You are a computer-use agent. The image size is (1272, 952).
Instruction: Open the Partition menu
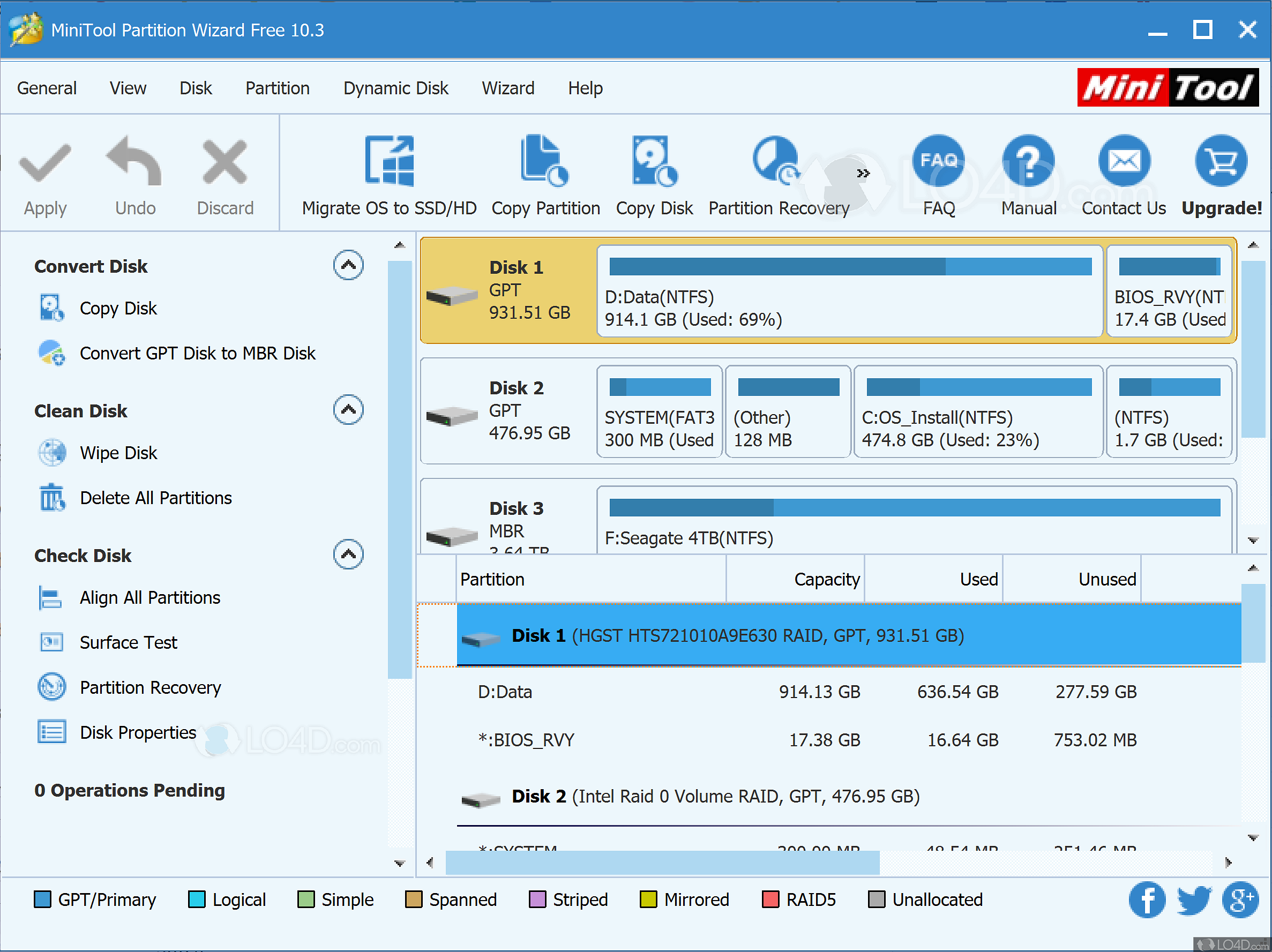point(277,88)
